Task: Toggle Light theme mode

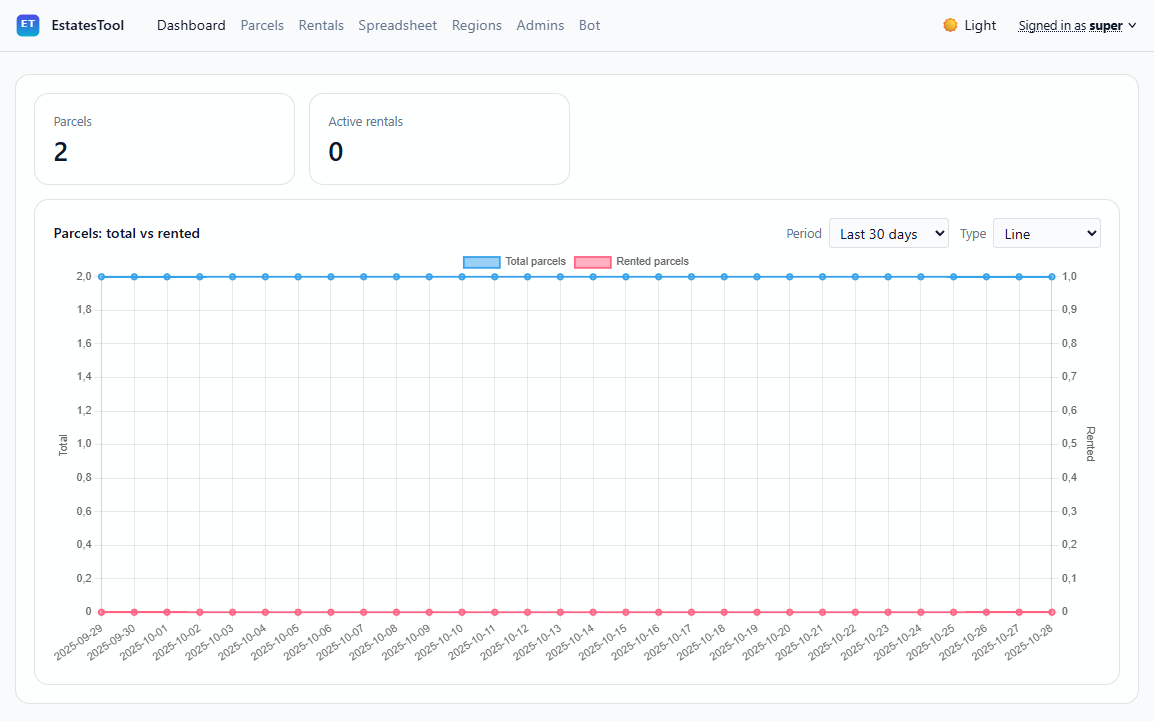Action: 966,25
